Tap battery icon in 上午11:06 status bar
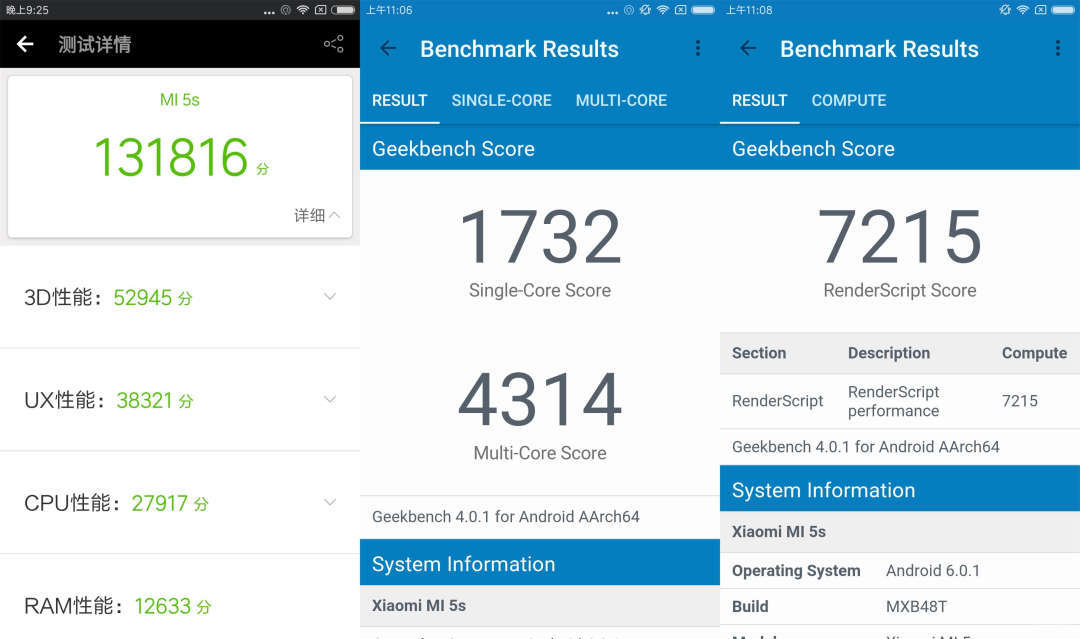 coord(703,10)
